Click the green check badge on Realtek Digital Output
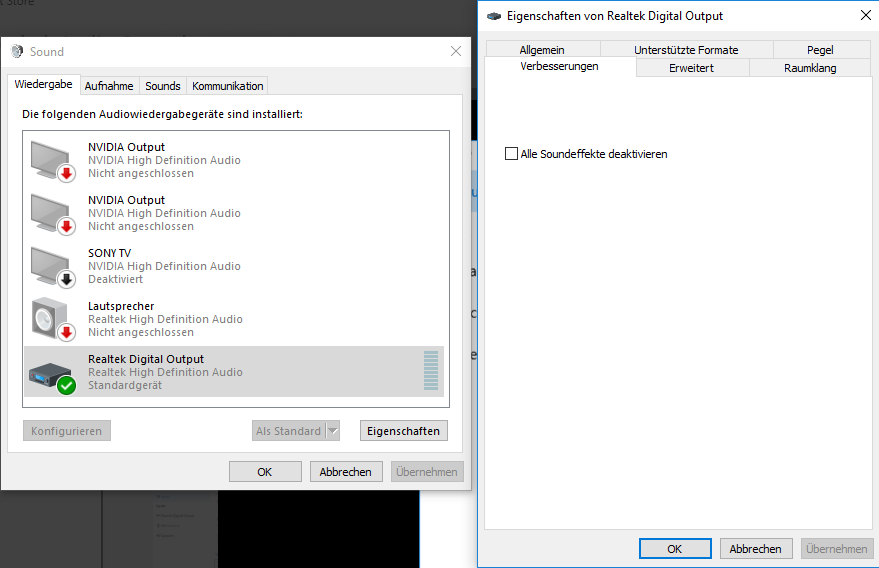 click(x=67, y=386)
